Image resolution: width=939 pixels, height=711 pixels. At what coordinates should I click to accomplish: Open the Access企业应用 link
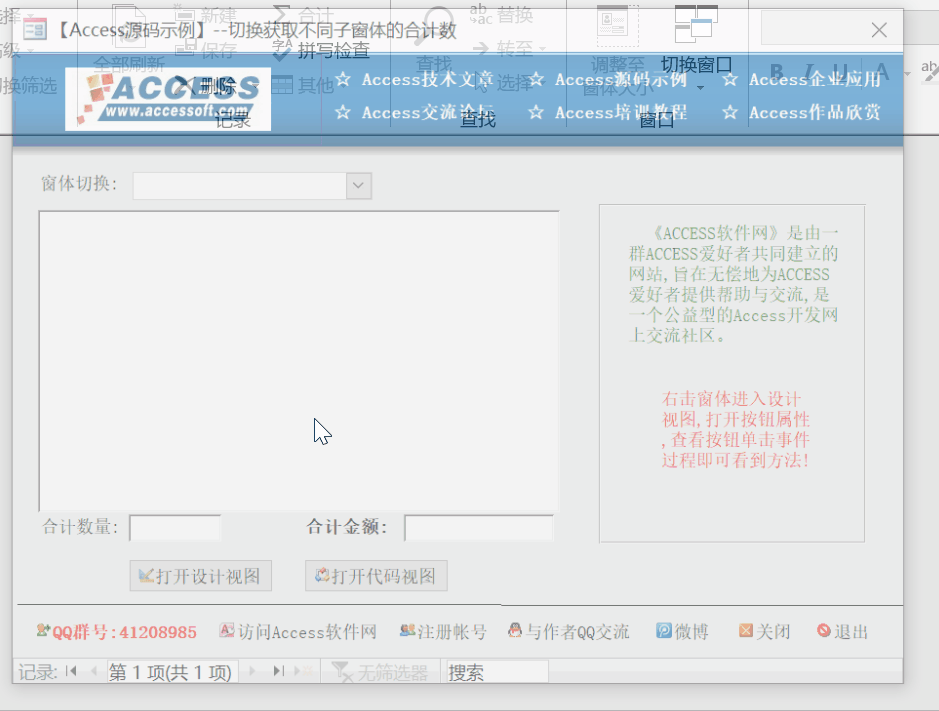(814, 80)
